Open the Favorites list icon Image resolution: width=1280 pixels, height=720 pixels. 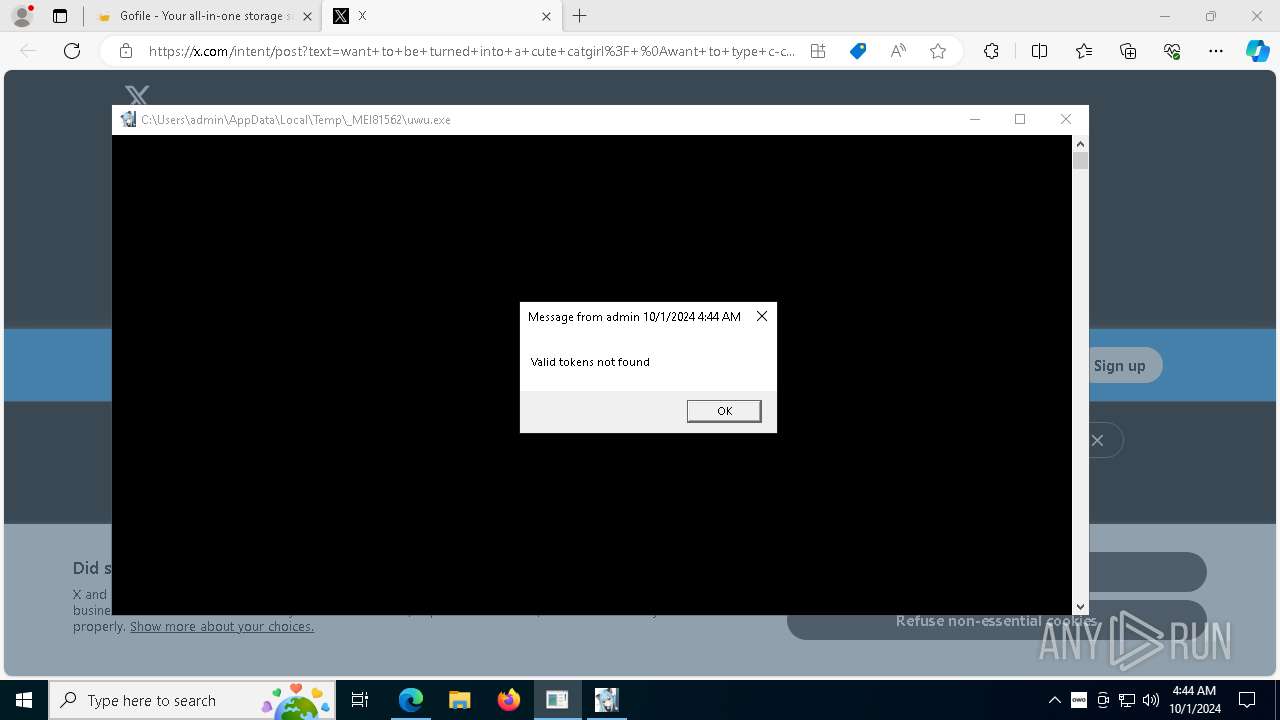click(1084, 51)
